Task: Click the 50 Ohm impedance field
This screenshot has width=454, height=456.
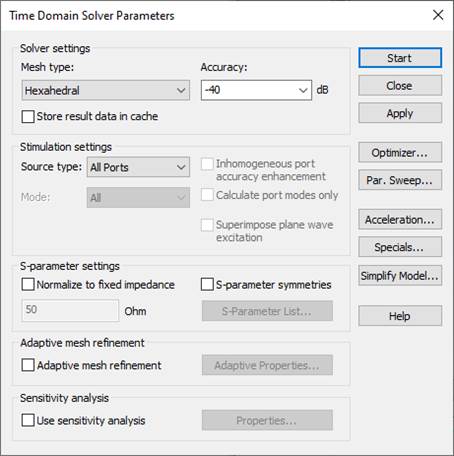Action: coord(70,310)
